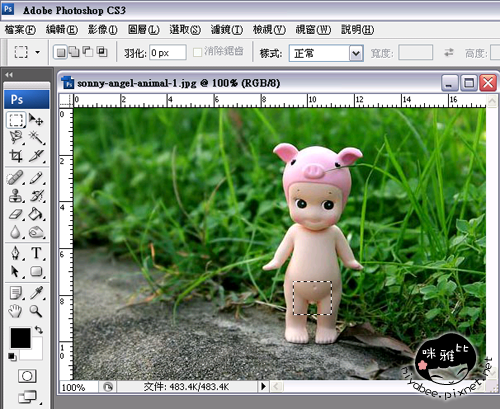This screenshot has width=500, height=409.
Task: Swap width and height arrows button
Action: (x=449, y=52)
